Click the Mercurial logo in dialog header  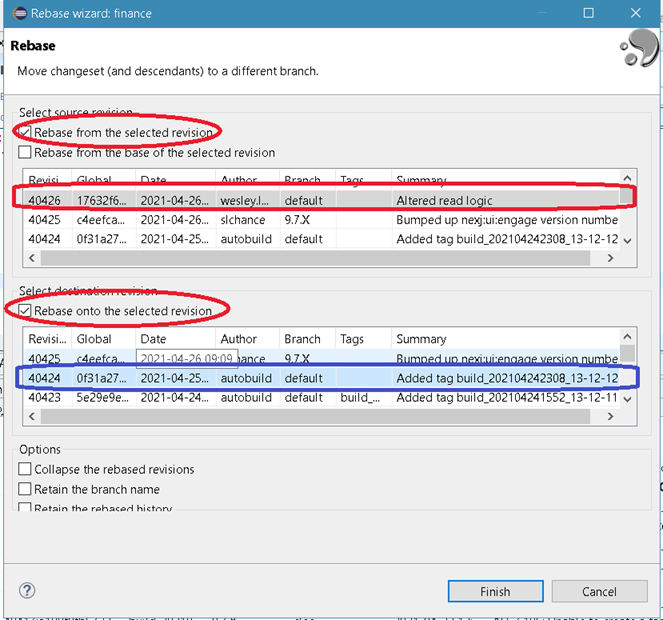click(x=637, y=49)
